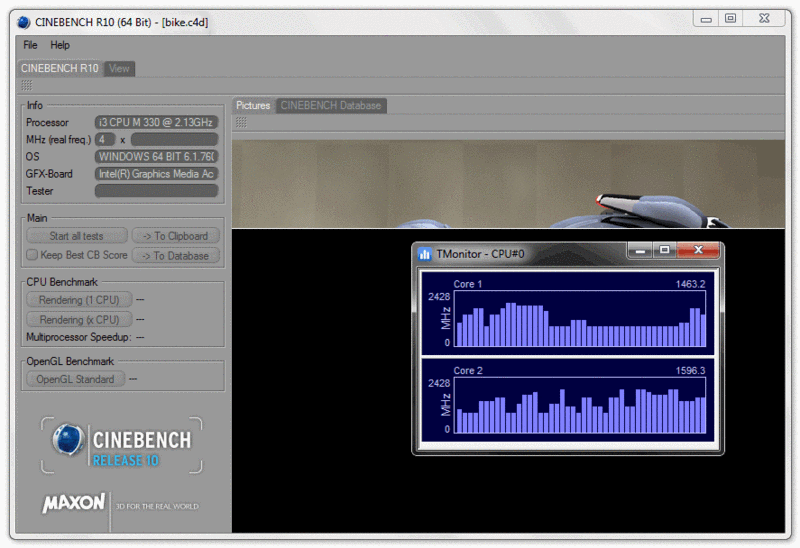
Task: Click the empty MHz real frequency field
Action: 174,139
